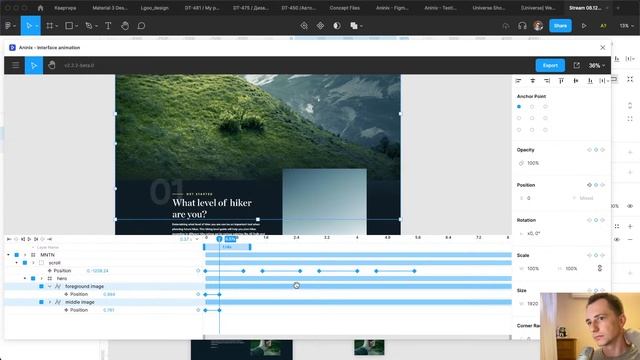Viewport: 640px width, 360px height.
Task: Open the Figma main menu
Action: coord(10,26)
